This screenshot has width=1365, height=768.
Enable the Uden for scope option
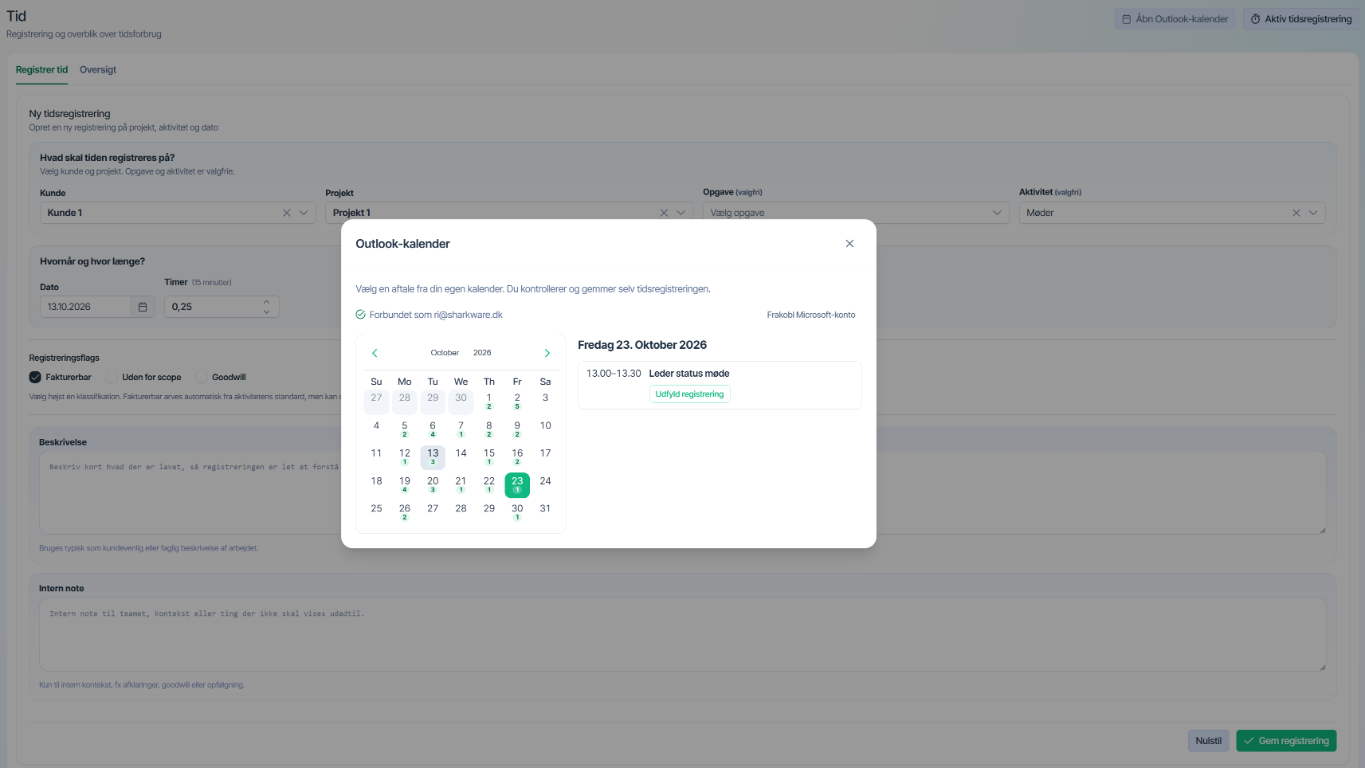point(111,377)
